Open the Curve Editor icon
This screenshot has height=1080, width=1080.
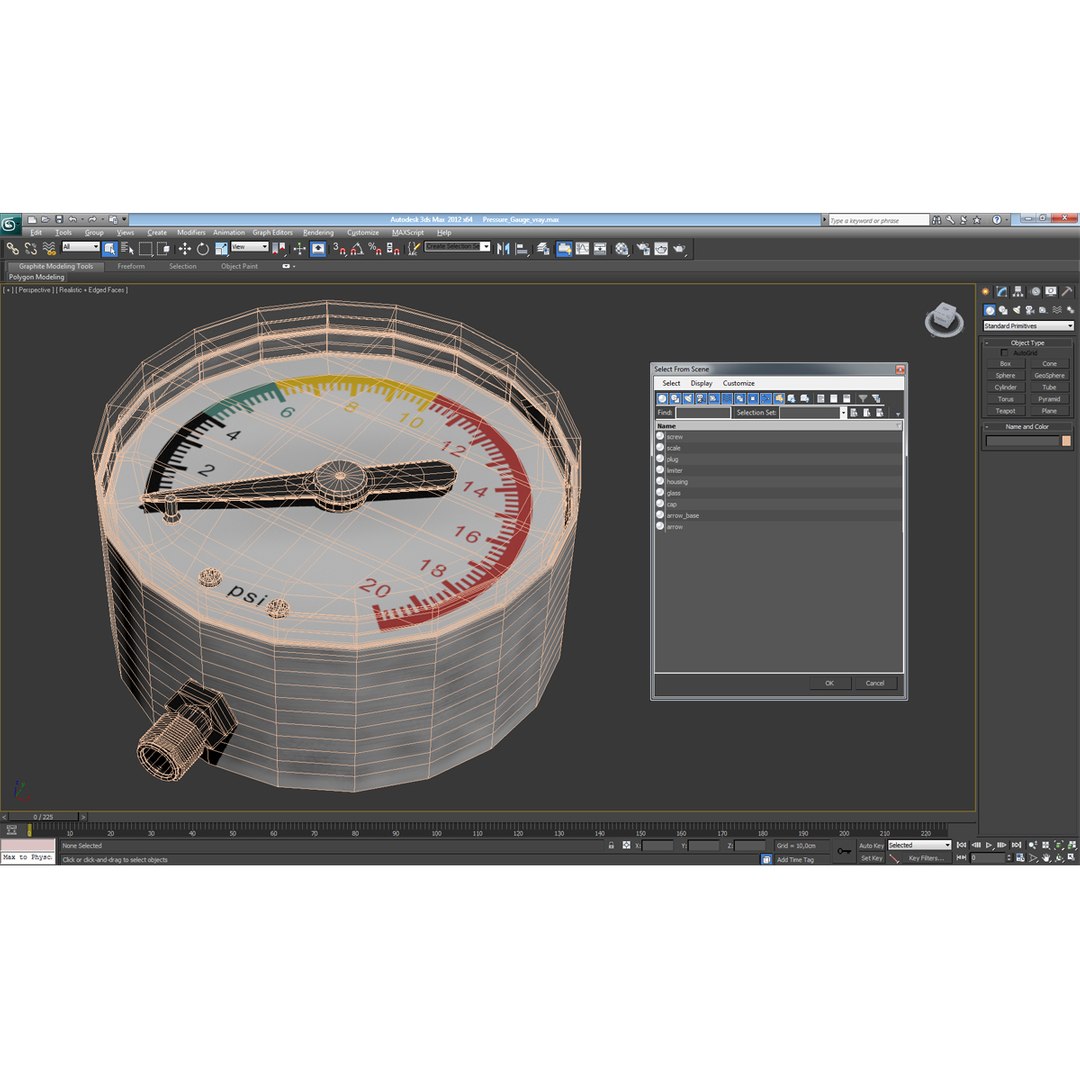[x=583, y=249]
